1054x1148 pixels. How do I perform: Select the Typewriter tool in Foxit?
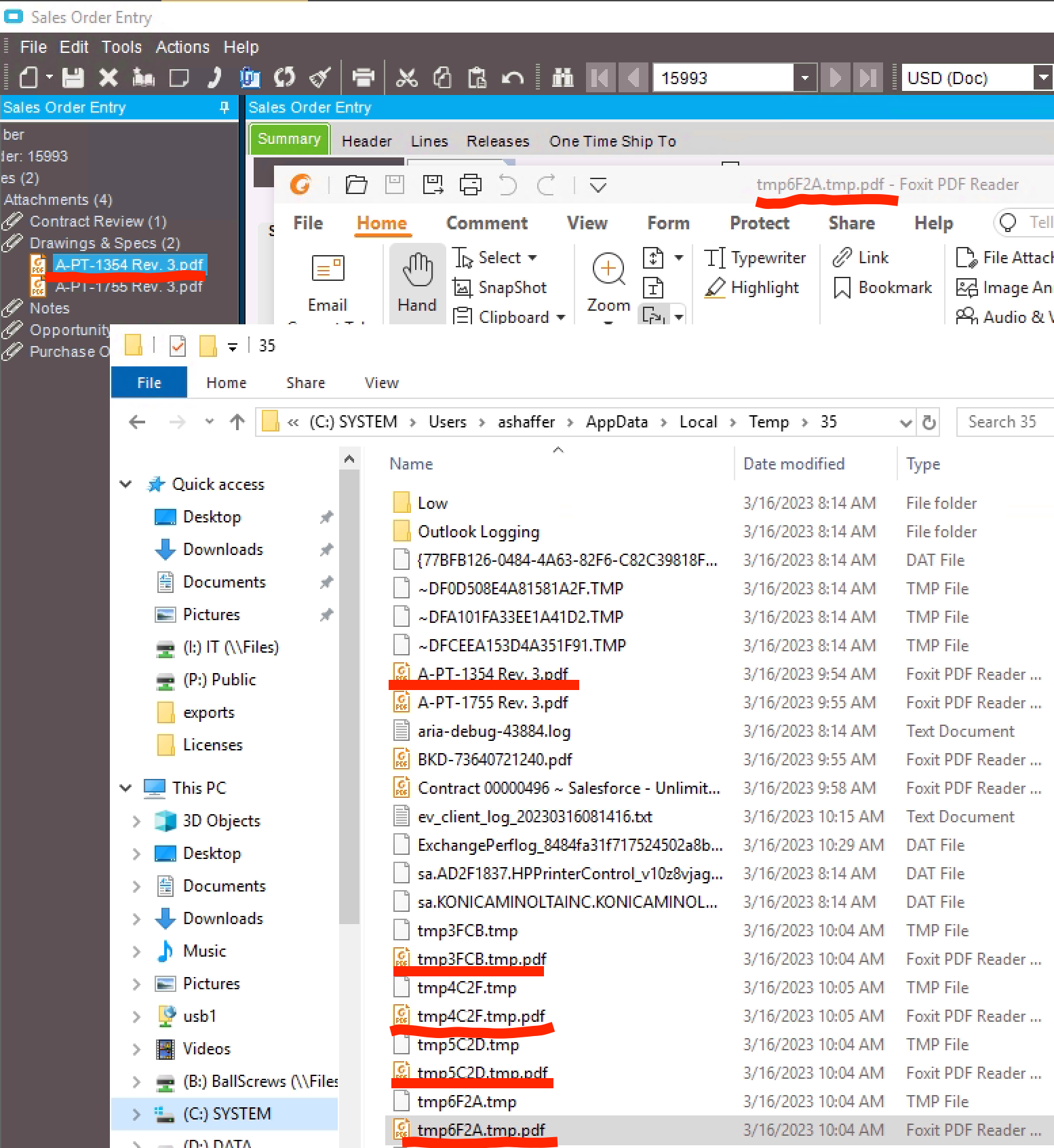click(x=755, y=258)
